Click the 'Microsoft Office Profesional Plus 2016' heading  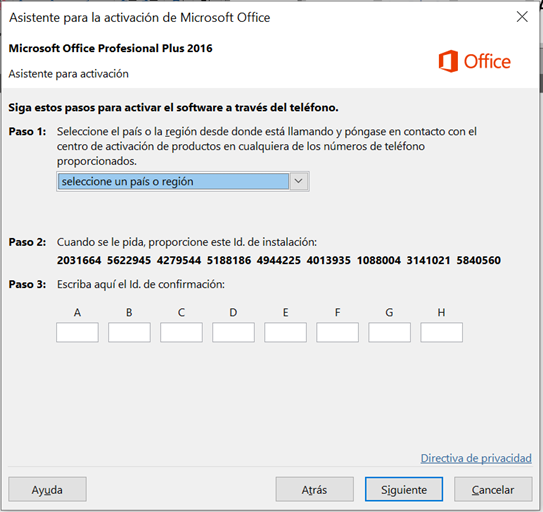[x=110, y=48]
